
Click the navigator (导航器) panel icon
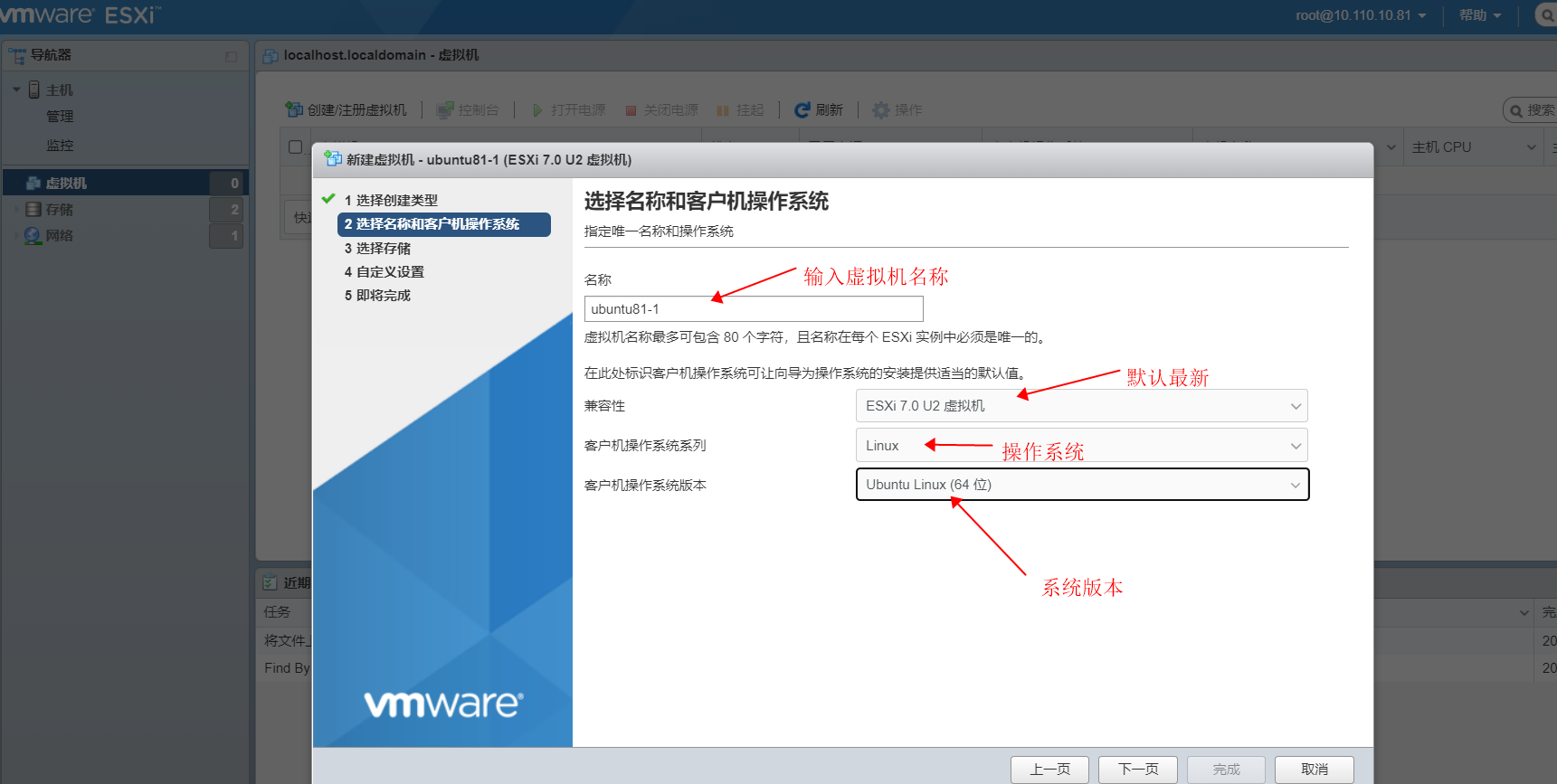(x=17, y=55)
